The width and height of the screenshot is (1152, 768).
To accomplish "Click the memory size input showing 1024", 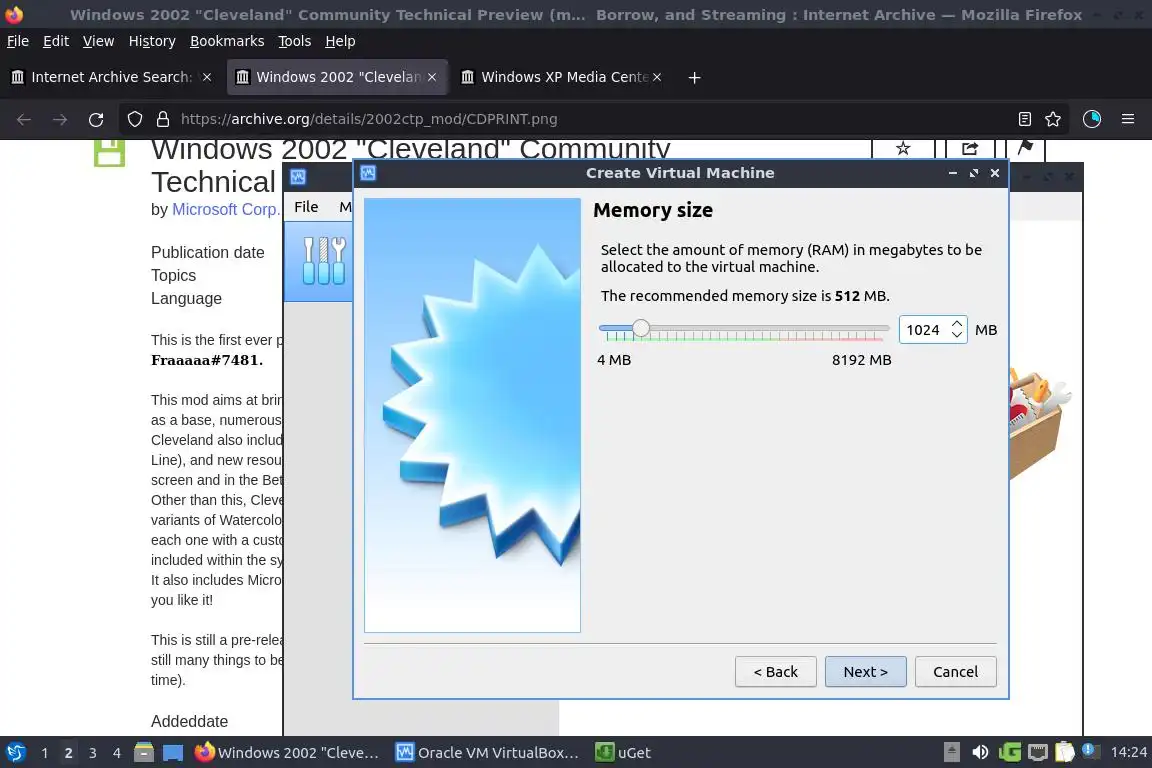I will (x=924, y=330).
